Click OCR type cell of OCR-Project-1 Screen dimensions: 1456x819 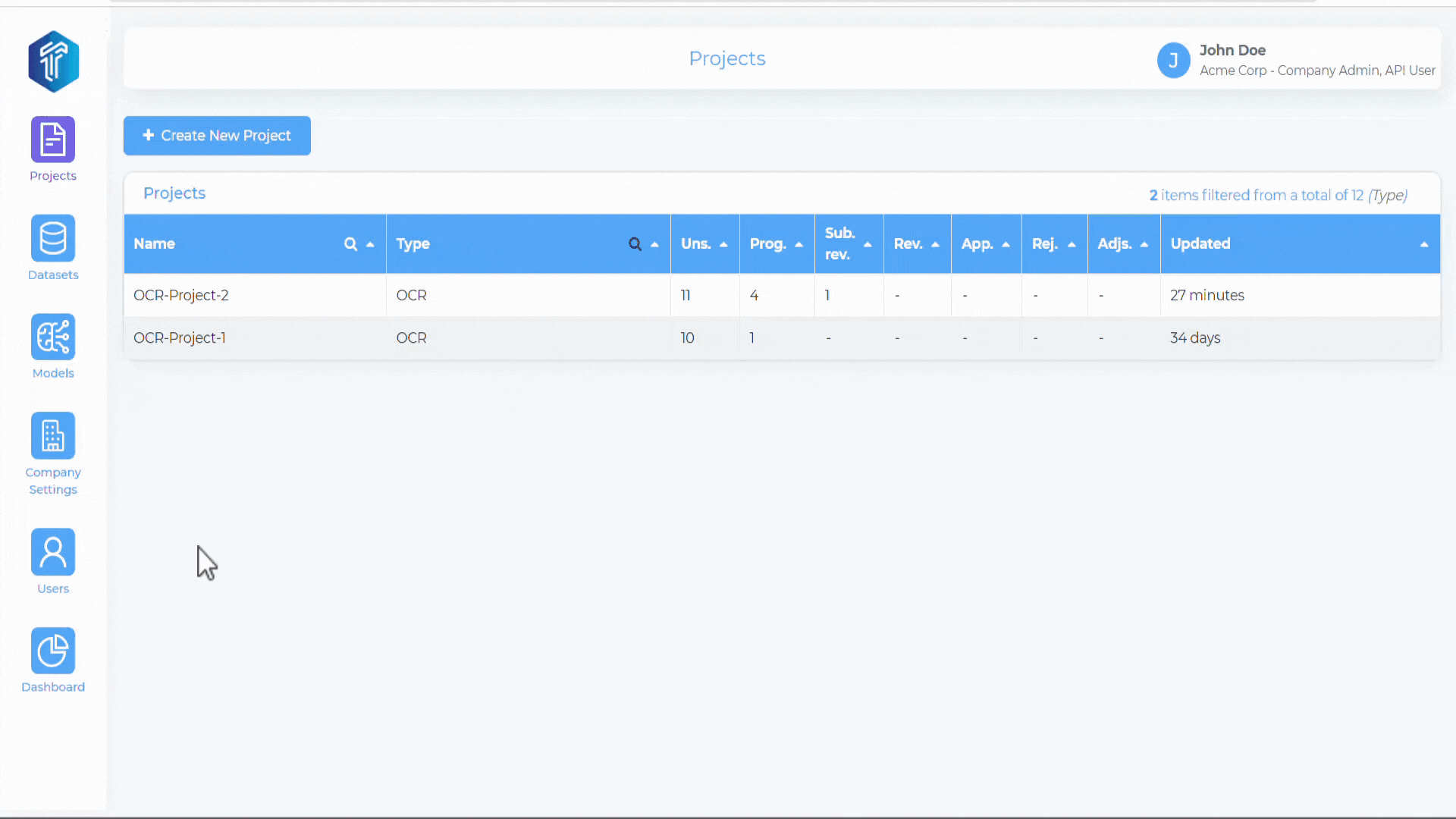point(411,337)
